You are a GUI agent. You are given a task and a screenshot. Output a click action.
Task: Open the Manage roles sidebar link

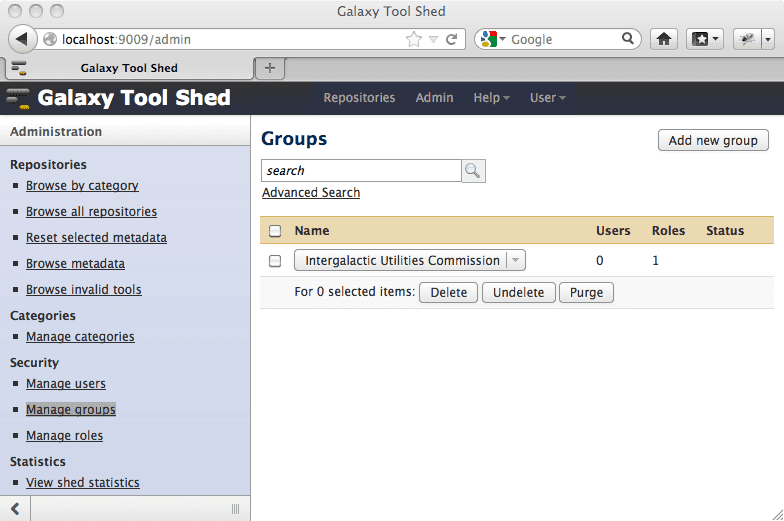(64, 436)
